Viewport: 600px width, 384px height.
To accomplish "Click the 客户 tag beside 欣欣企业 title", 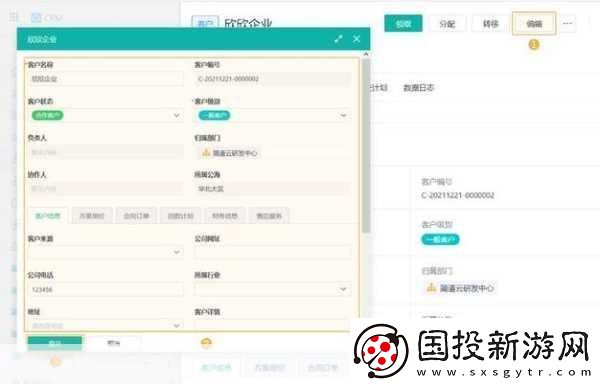I will tap(205, 24).
